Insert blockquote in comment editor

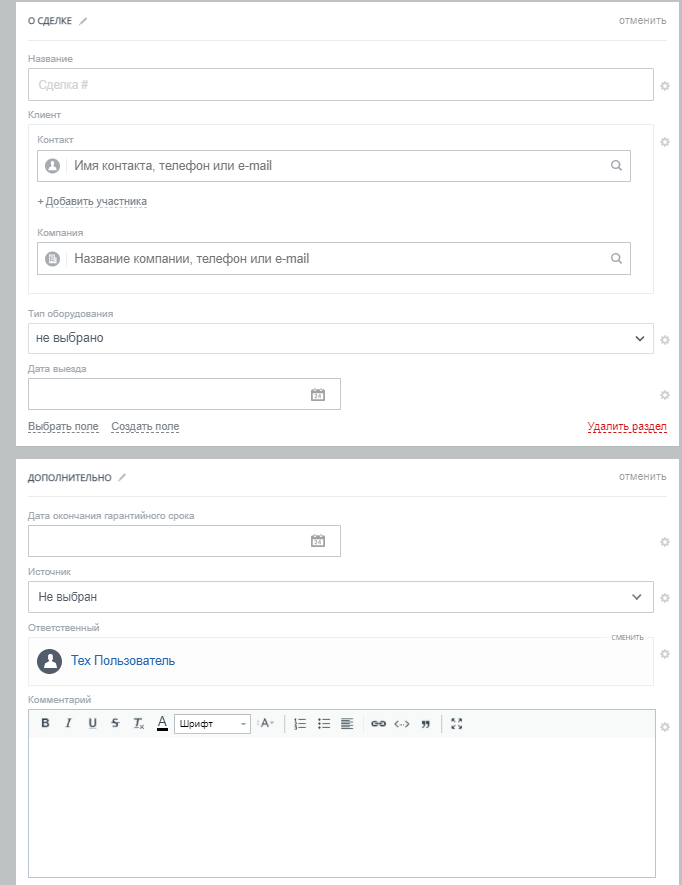[x=425, y=724]
